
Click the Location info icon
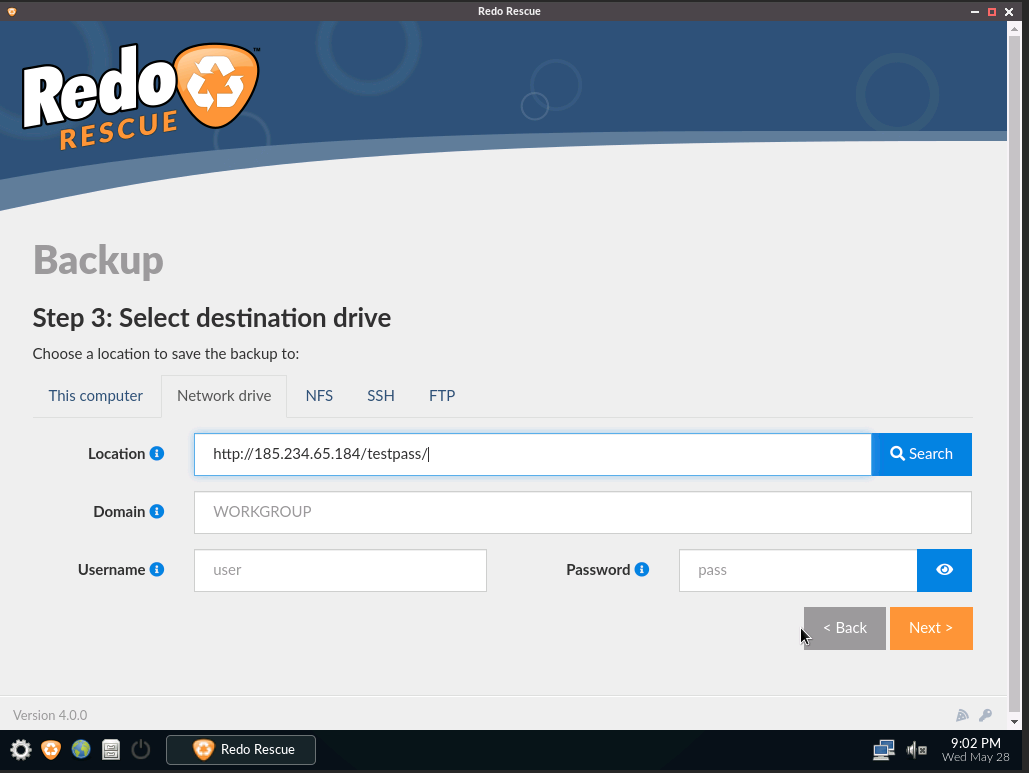pos(157,453)
